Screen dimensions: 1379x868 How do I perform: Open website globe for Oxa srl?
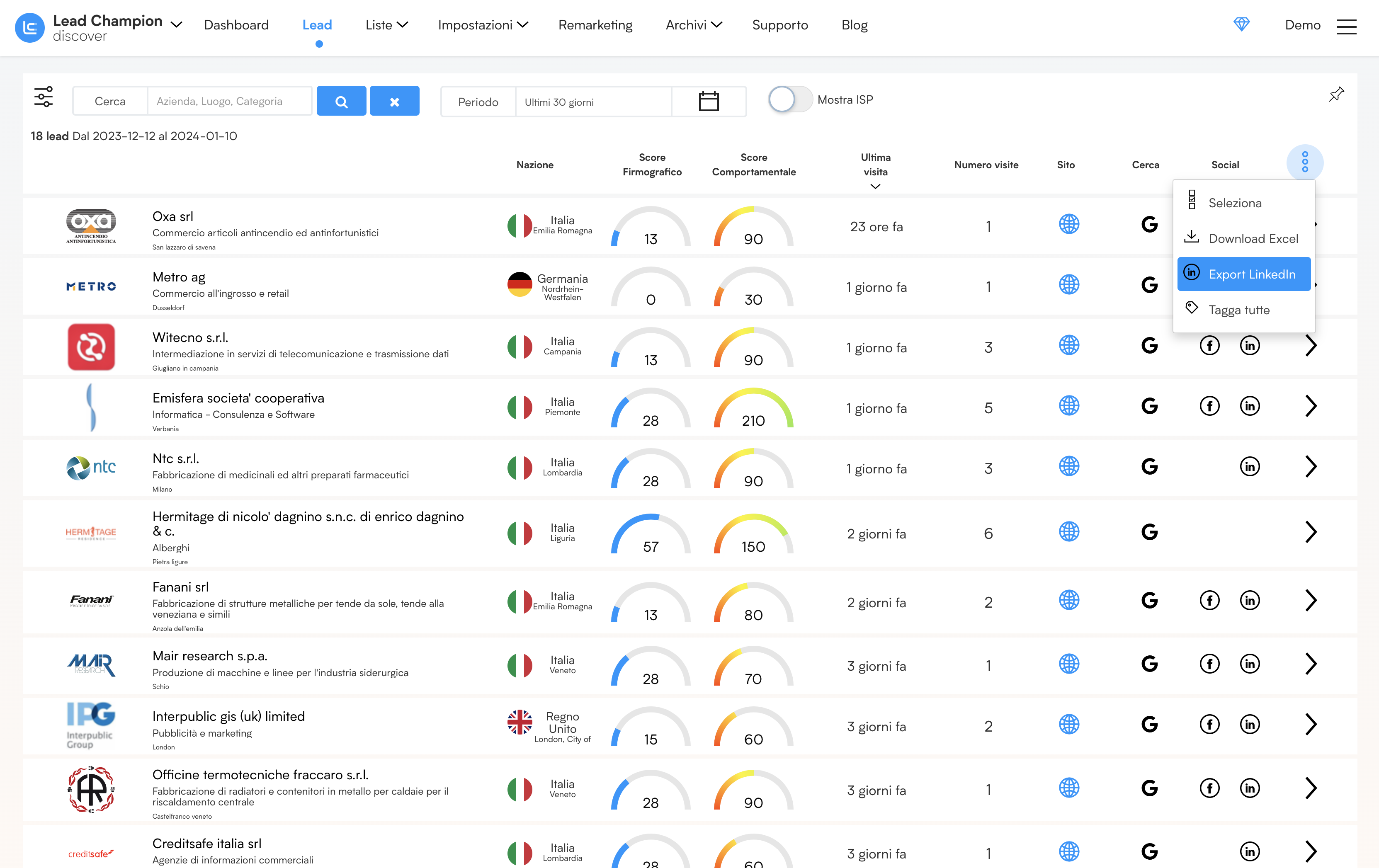tap(1068, 224)
